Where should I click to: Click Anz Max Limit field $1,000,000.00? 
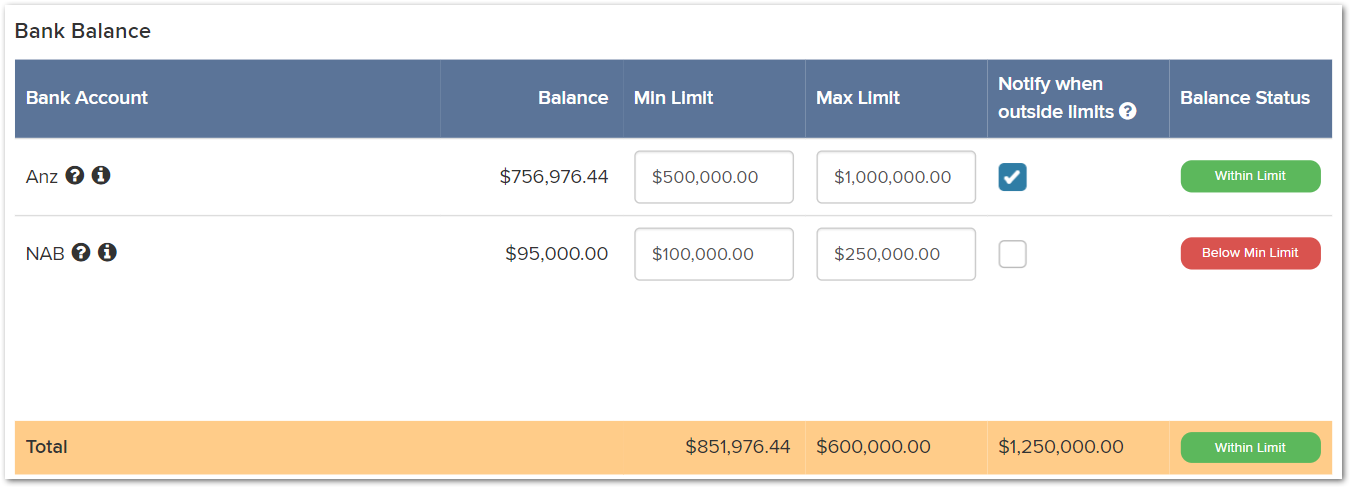(896, 177)
